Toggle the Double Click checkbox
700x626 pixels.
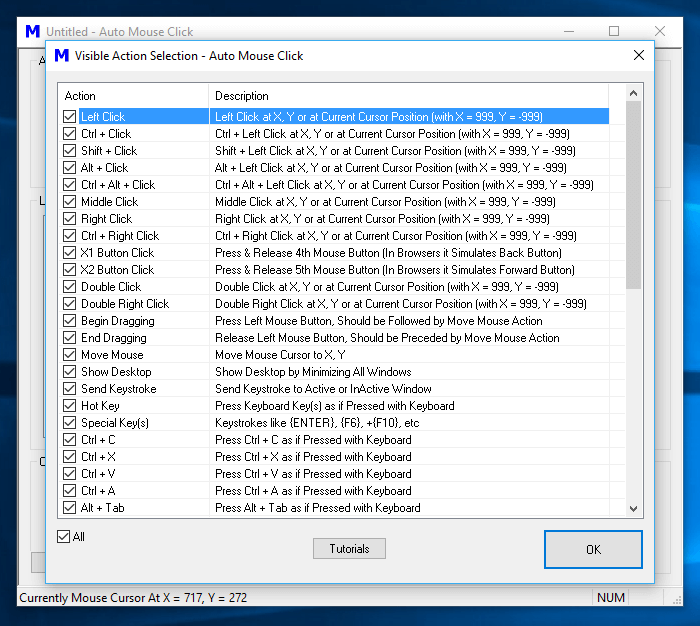pos(69,286)
